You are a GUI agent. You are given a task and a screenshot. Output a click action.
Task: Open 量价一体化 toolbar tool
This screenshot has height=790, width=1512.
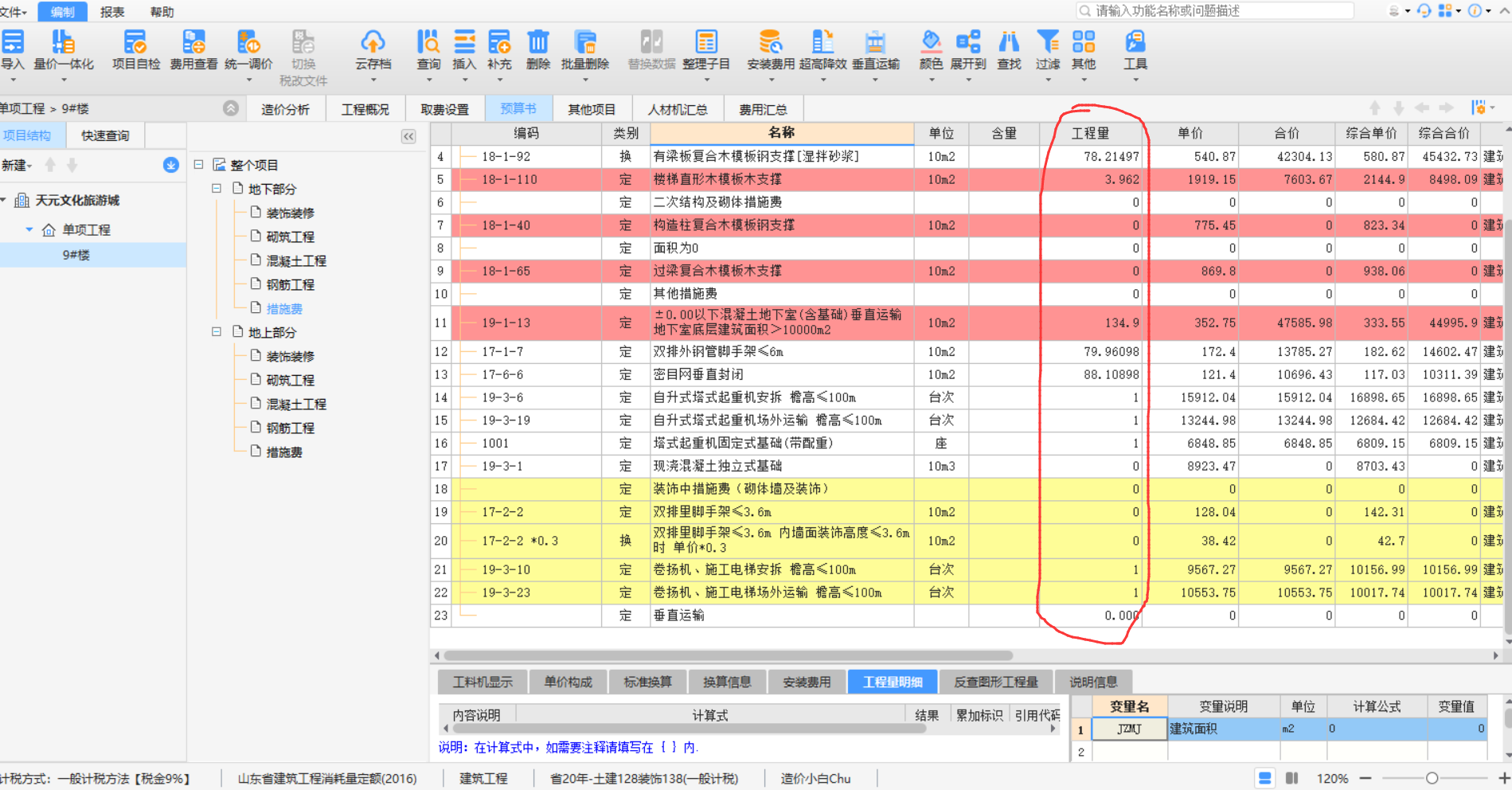pos(64,49)
